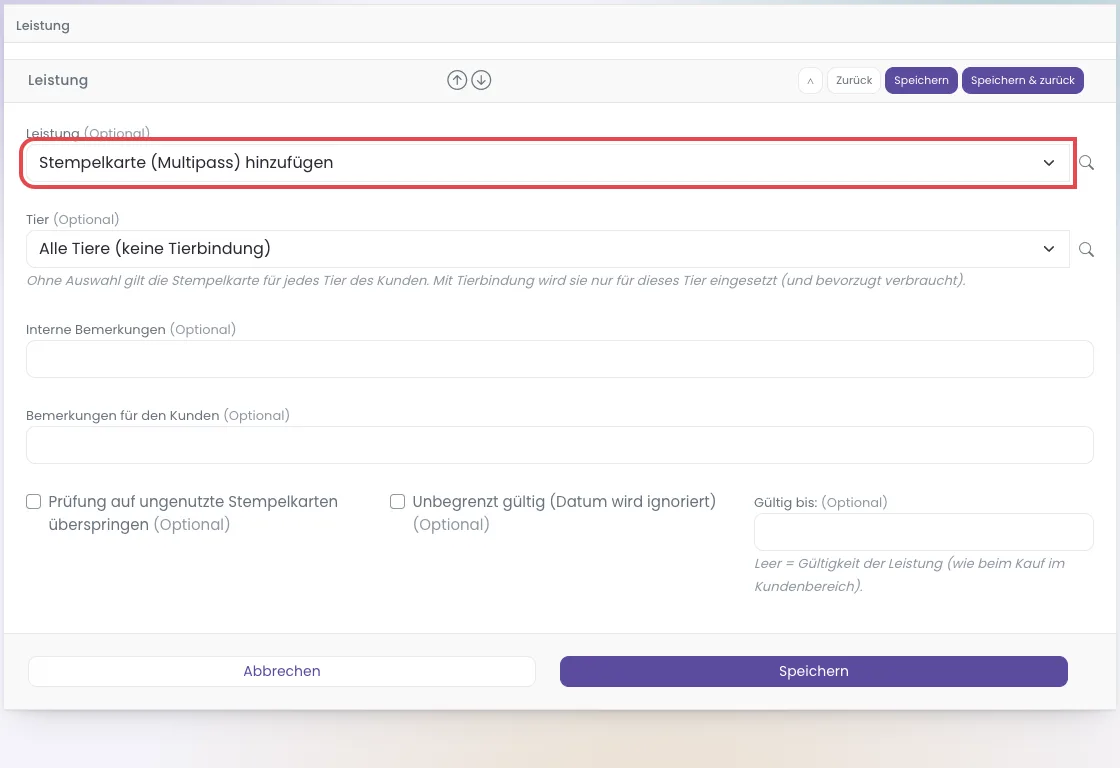Open the Leistung dropdown 'Stempelkarte (Multipass) hinzufügen'
The image size is (1120, 768).
[x=547, y=163]
